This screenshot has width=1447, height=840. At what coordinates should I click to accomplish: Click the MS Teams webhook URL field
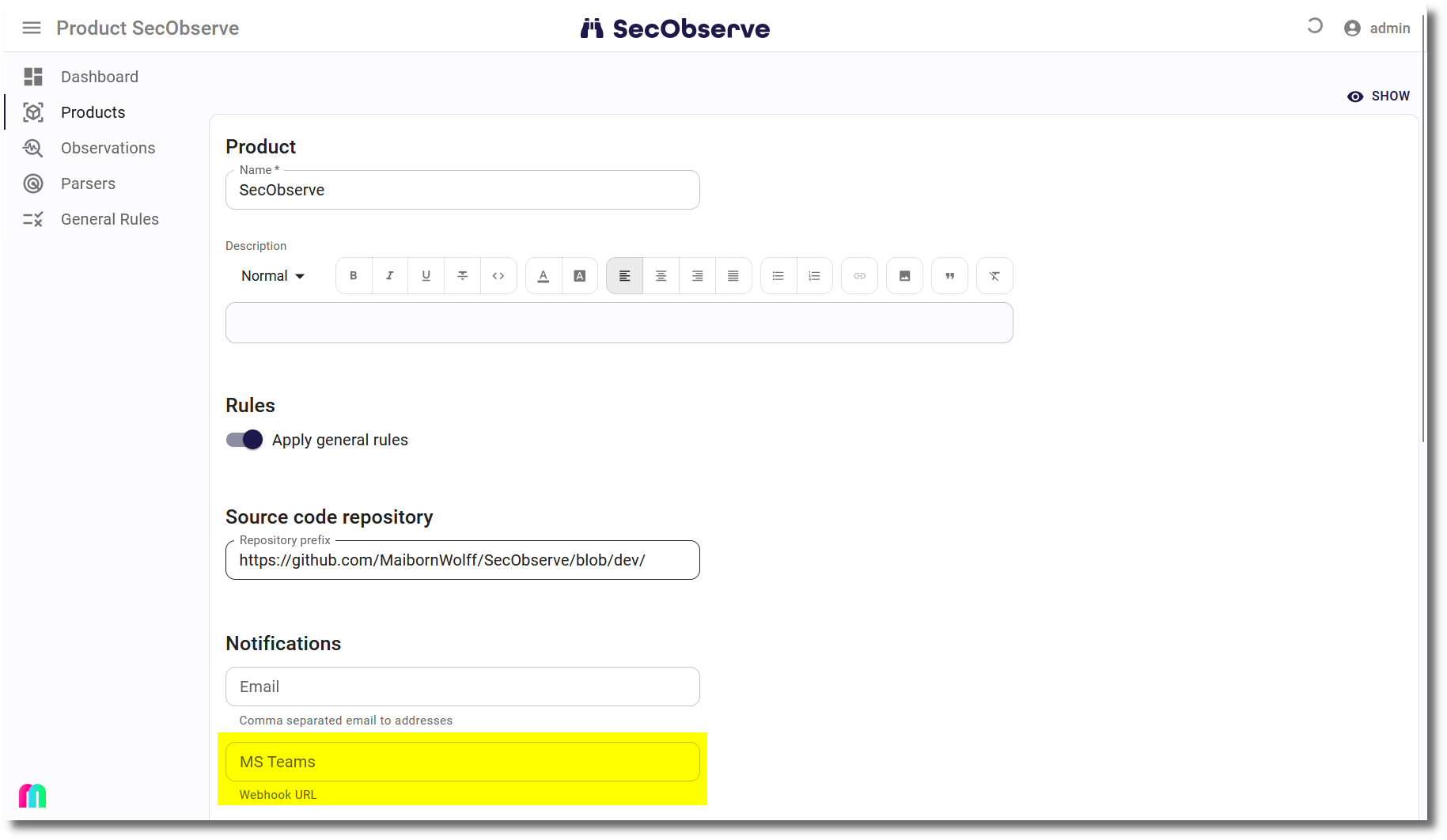[462, 762]
